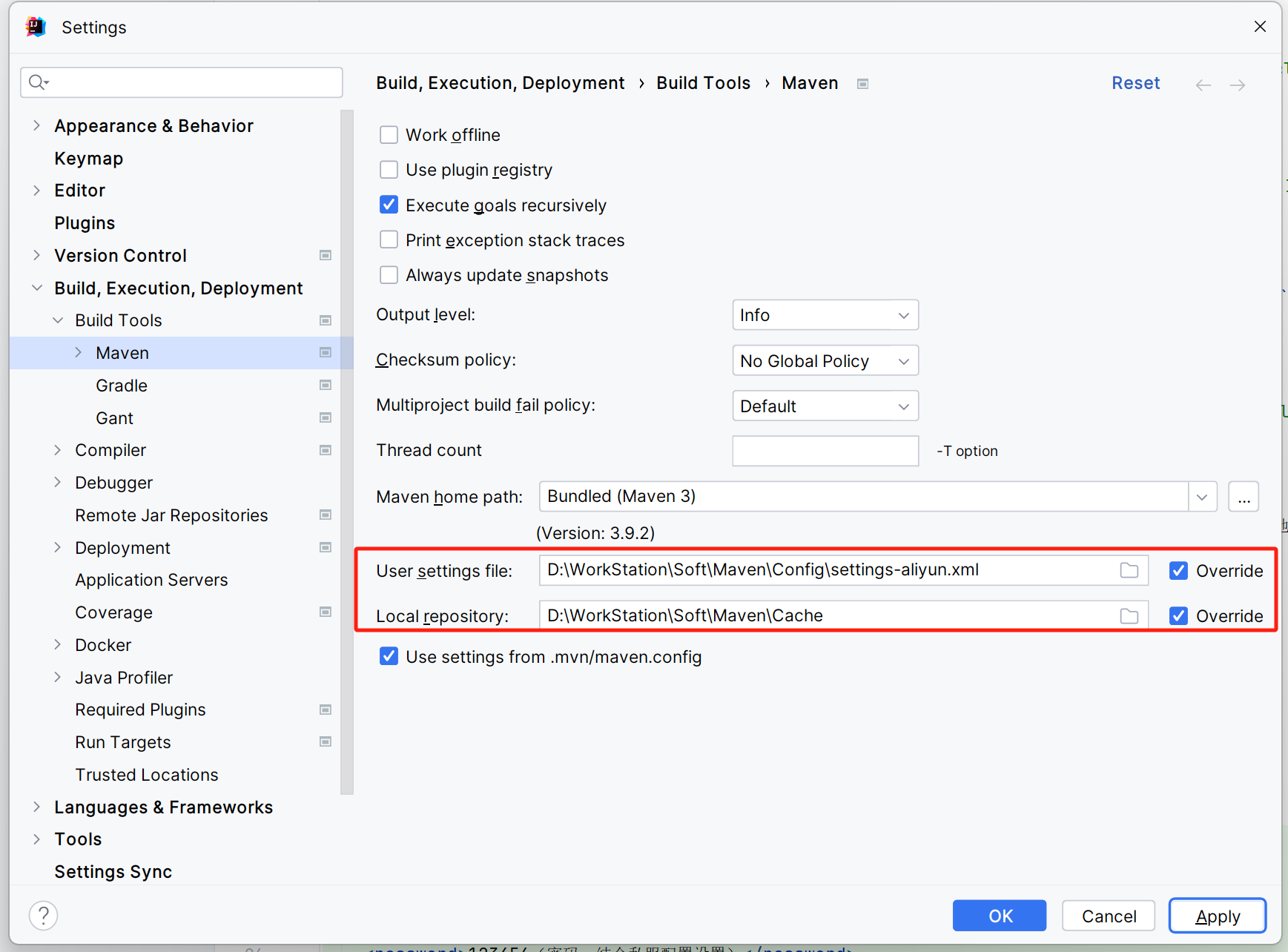The width and height of the screenshot is (1288, 952).
Task: Click project icon next to Coverage
Action: pos(325,612)
